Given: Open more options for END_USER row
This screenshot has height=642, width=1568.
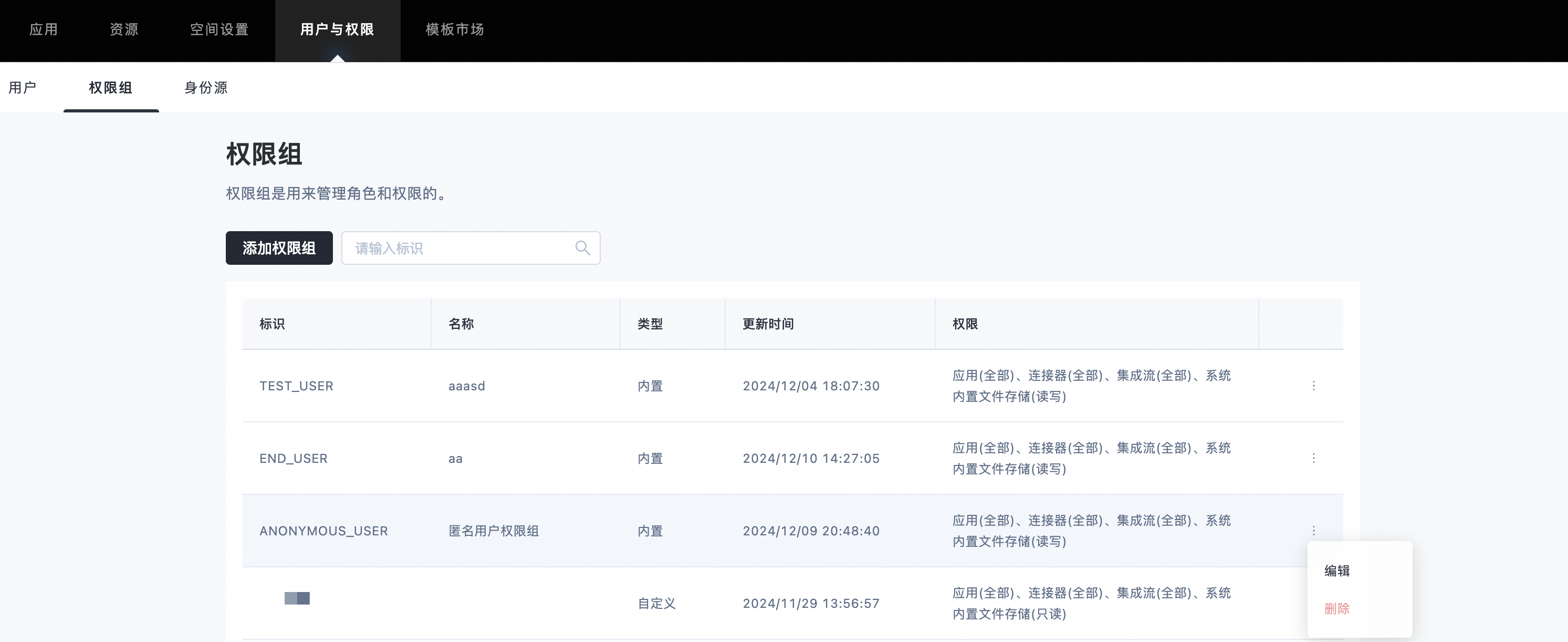Looking at the screenshot, I should pyautogui.click(x=1313, y=458).
